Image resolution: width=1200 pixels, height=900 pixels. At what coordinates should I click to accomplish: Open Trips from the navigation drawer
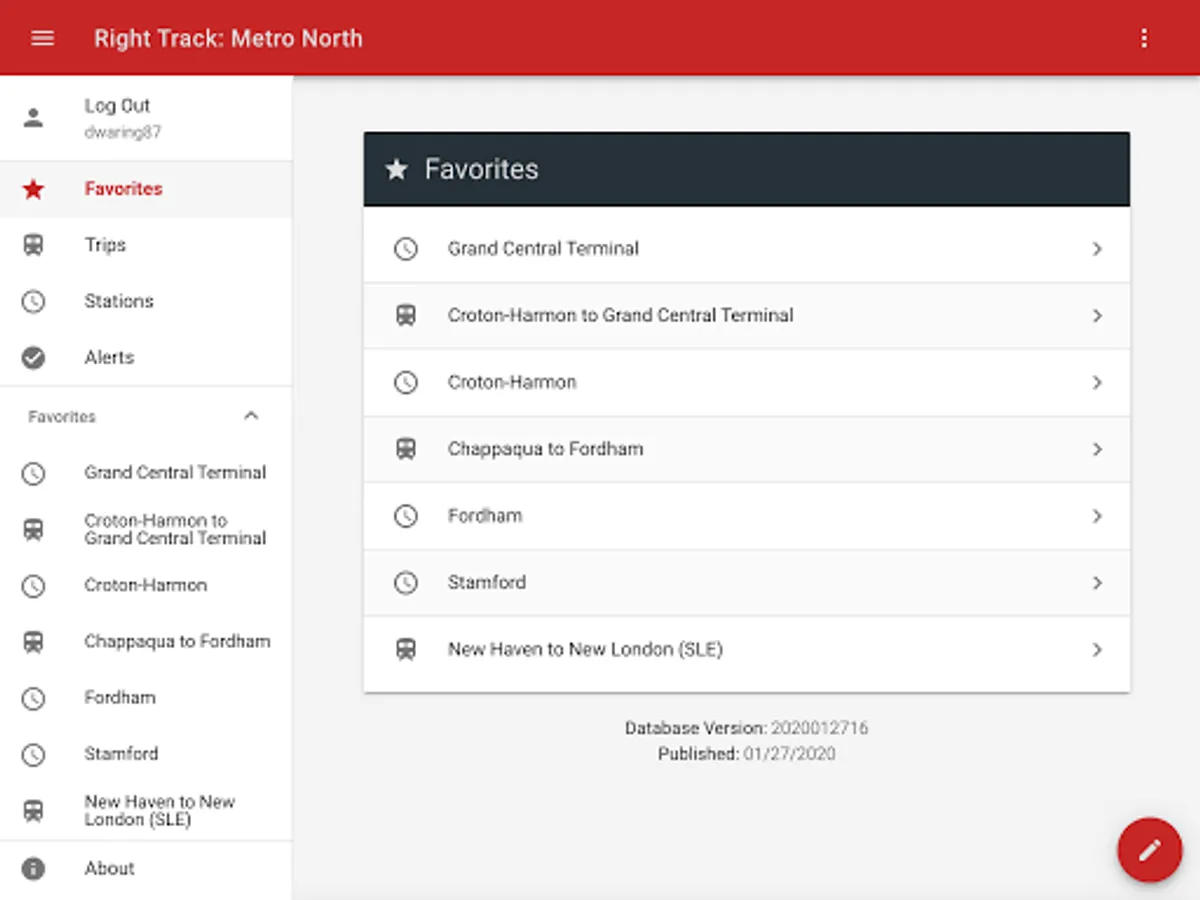pyautogui.click(x=146, y=245)
